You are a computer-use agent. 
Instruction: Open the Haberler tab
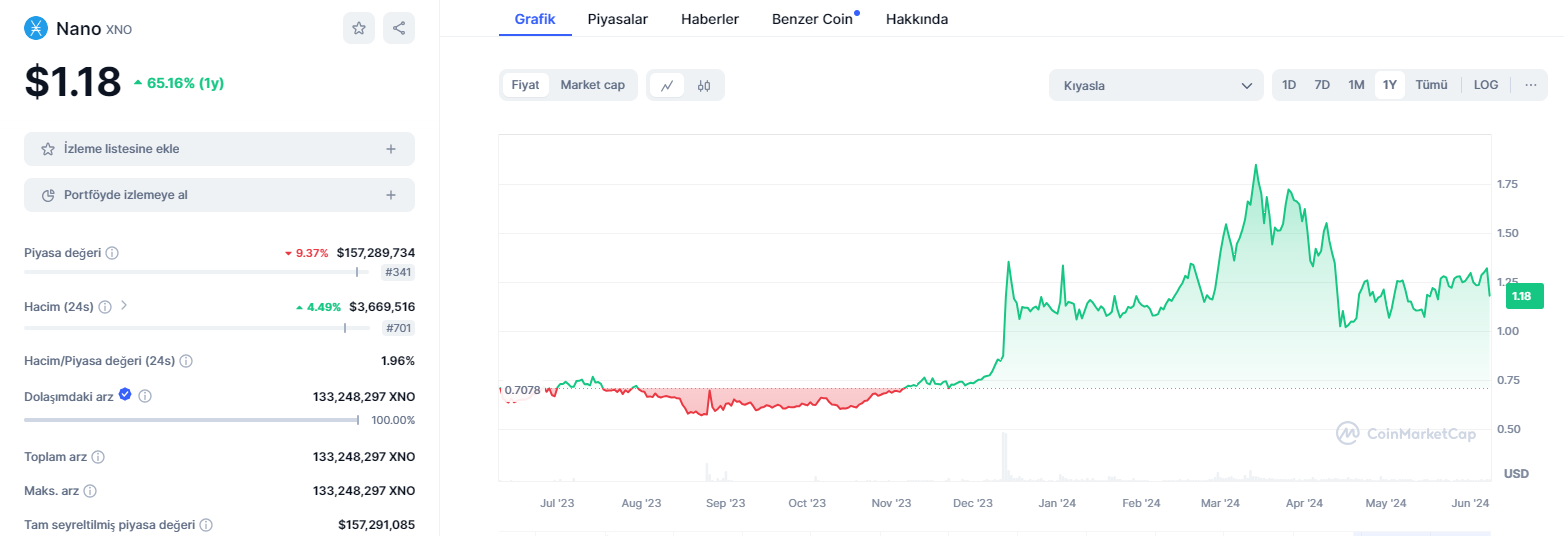click(710, 19)
